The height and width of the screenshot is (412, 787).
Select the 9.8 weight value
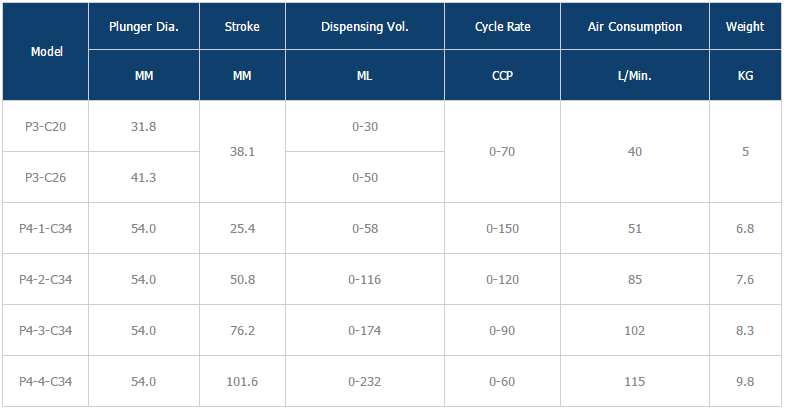point(744,382)
